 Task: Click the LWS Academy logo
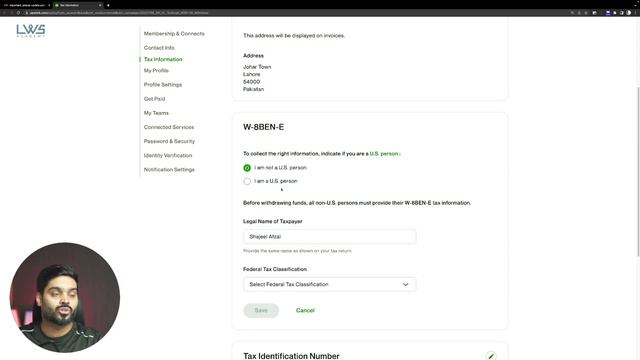(x=31, y=31)
